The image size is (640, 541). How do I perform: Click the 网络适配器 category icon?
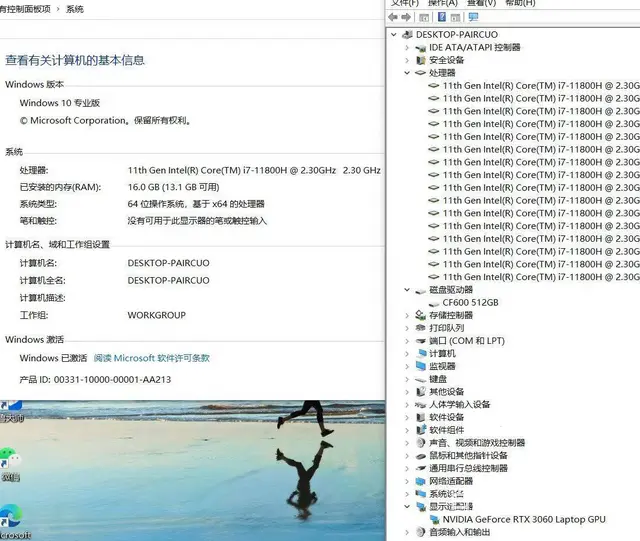[x=421, y=481]
